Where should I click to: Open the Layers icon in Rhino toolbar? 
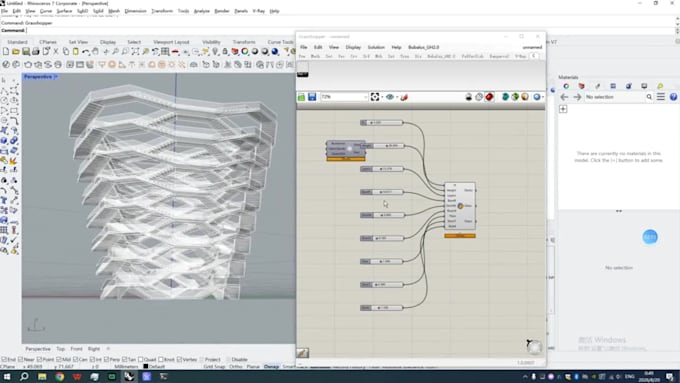click(x=235, y=52)
